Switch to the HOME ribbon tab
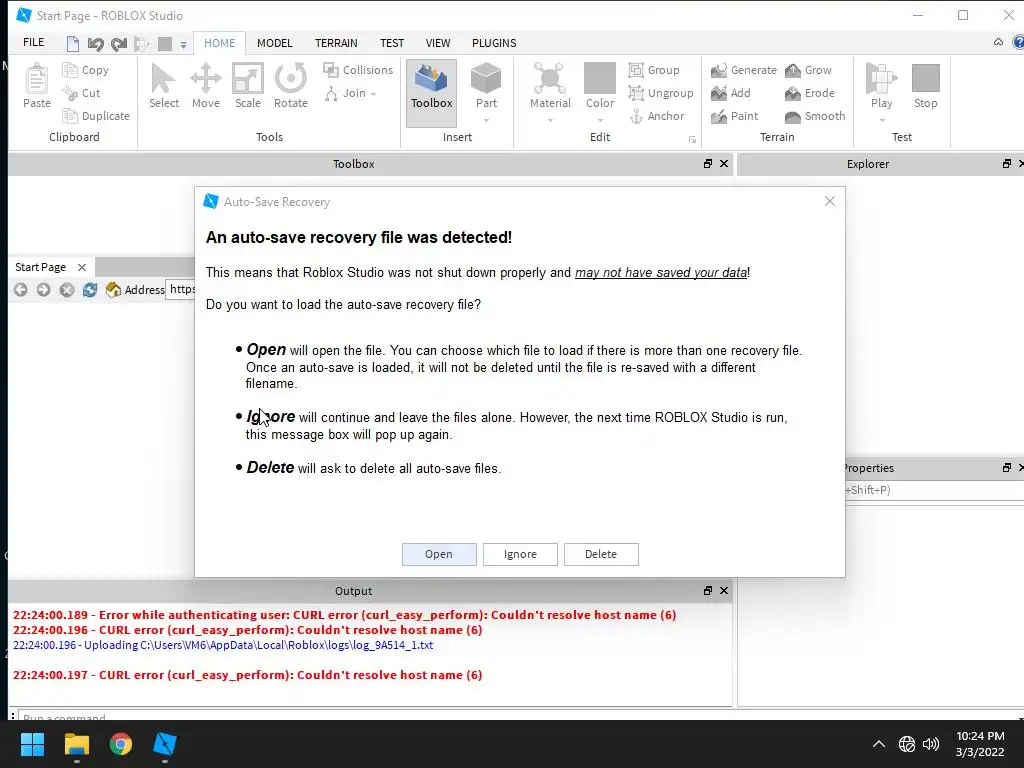 219,42
